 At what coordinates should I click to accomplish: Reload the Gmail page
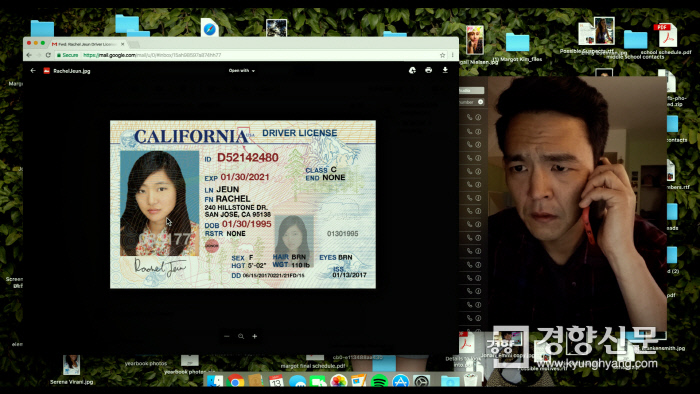48,55
